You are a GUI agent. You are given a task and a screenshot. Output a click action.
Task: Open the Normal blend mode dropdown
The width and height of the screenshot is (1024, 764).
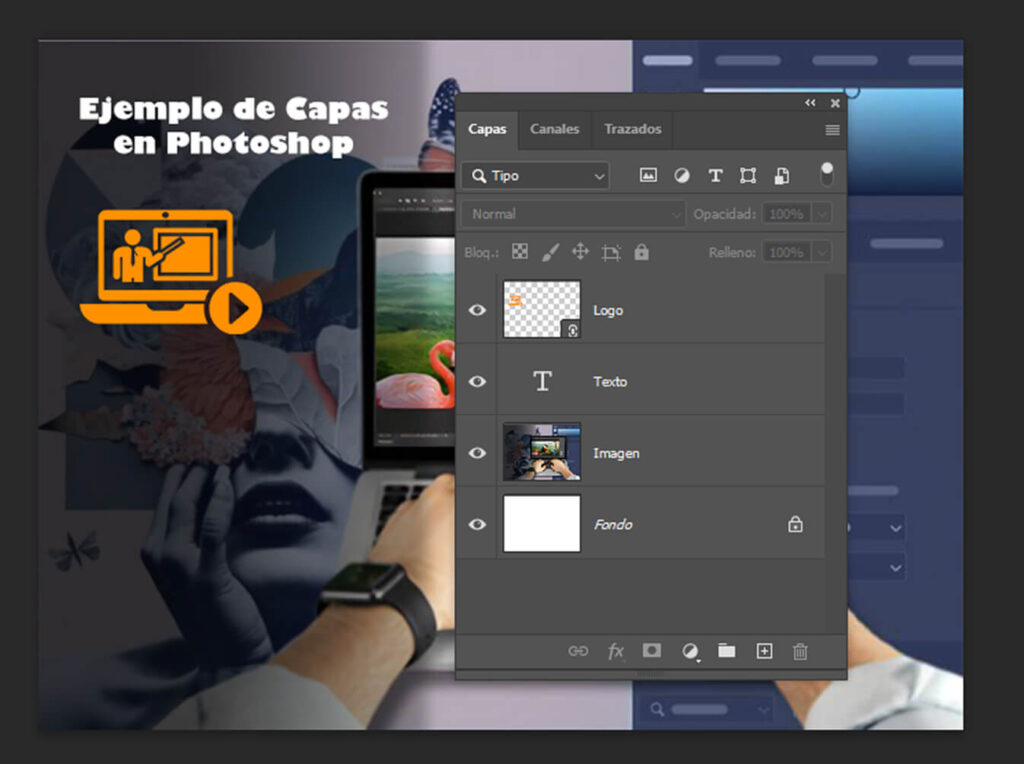pyautogui.click(x=573, y=213)
